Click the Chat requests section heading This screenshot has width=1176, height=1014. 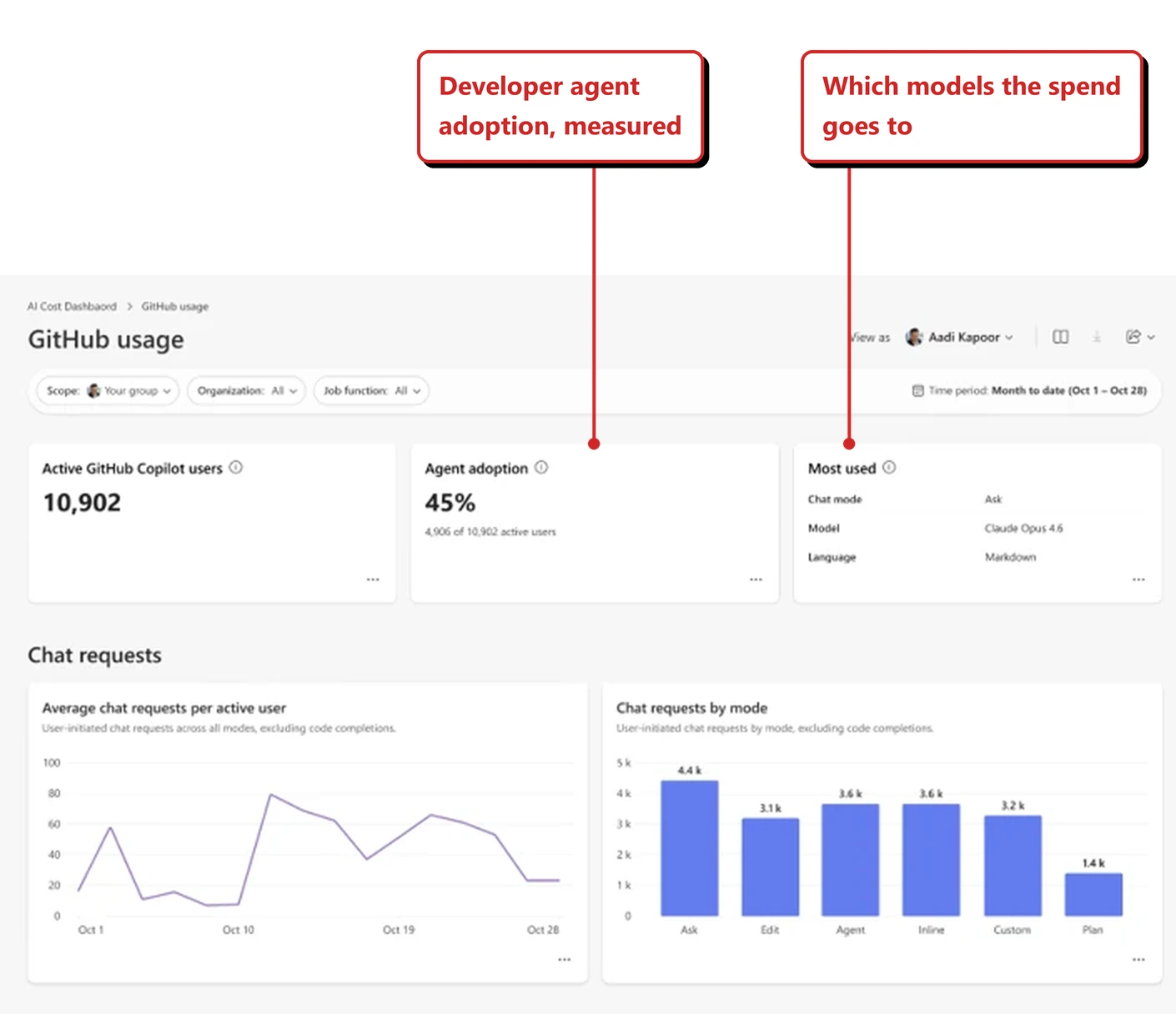(x=95, y=655)
